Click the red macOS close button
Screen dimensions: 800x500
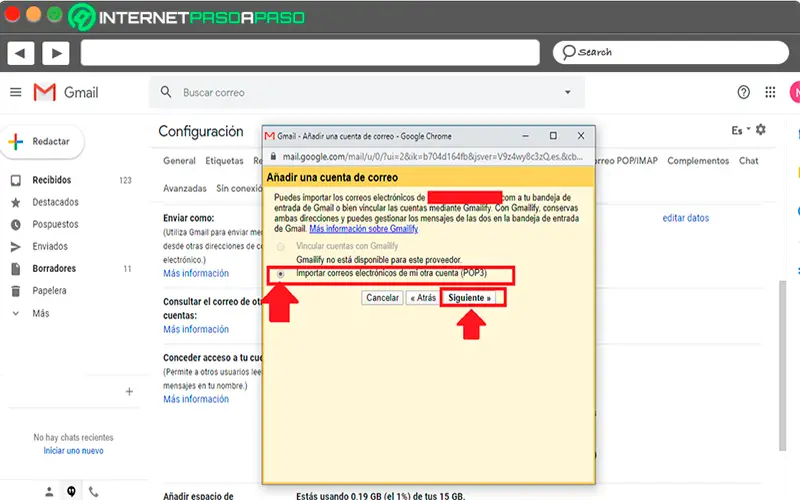pos(12,14)
